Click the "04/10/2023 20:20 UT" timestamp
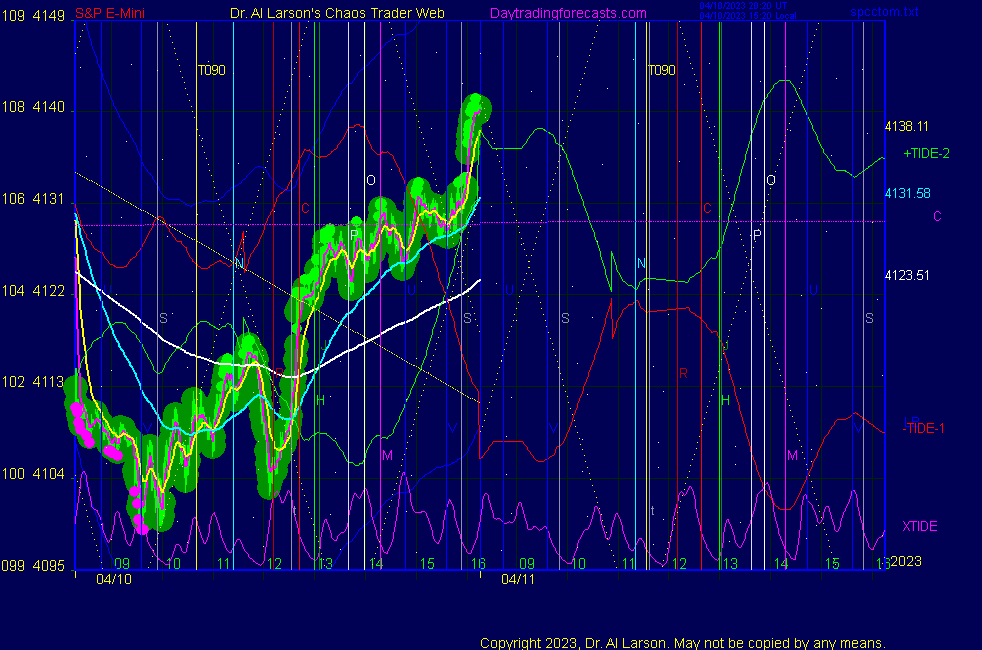The image size is (982, 650). coord(743,6)
